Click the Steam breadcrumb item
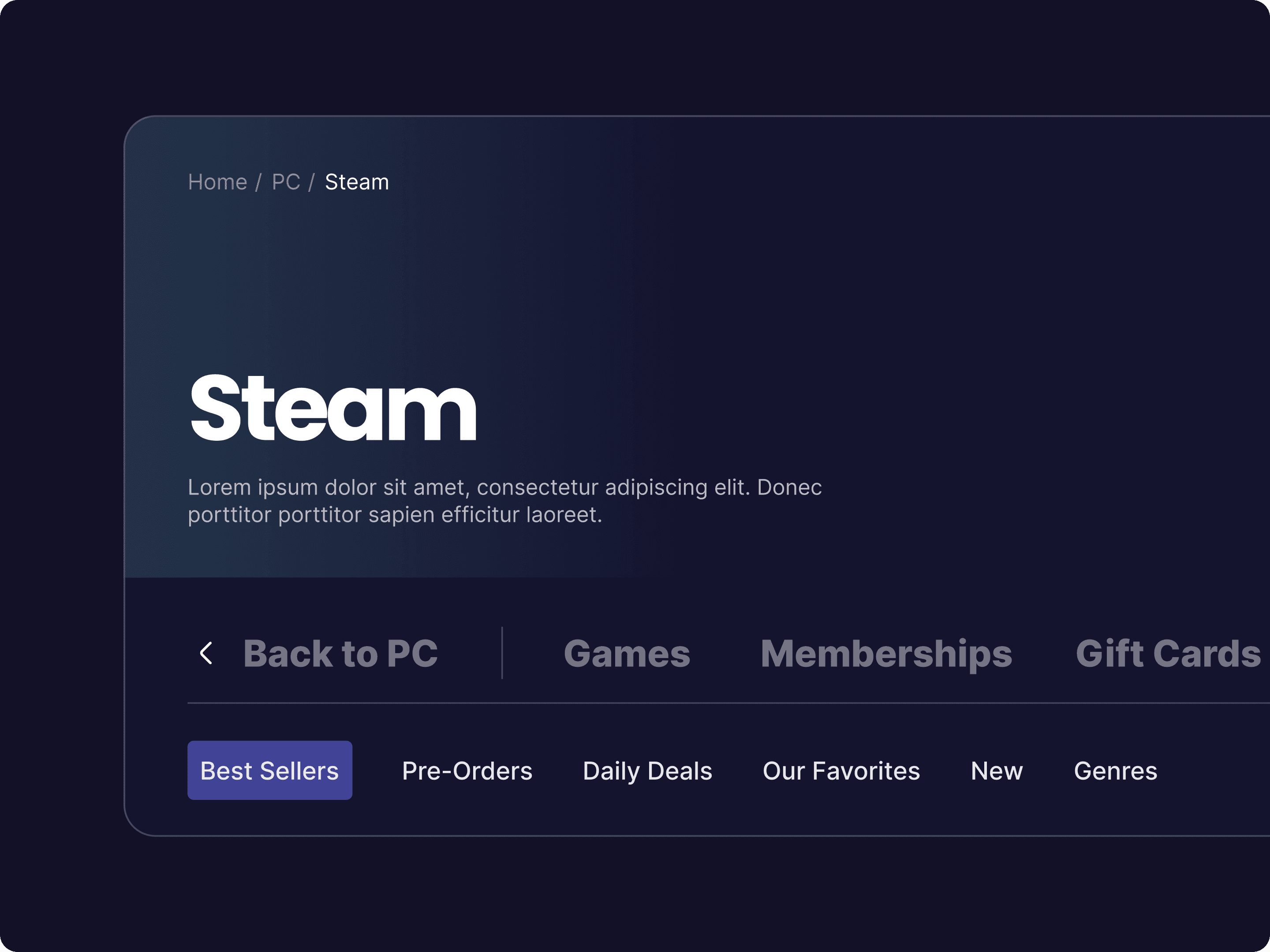 tap(357, 182)
